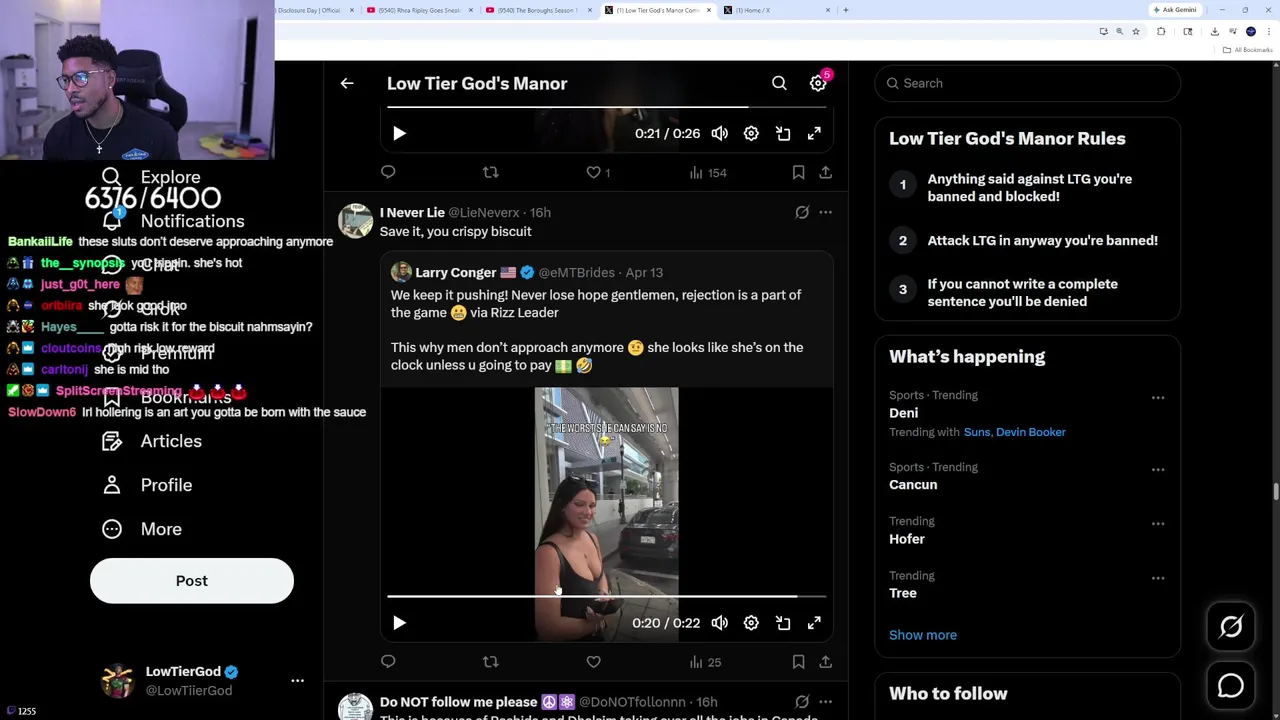Viewport: 1280px width, 720px height.
Task: Seek on the progress bar of the 0:21 / 0:26 video
Action: 606,107
